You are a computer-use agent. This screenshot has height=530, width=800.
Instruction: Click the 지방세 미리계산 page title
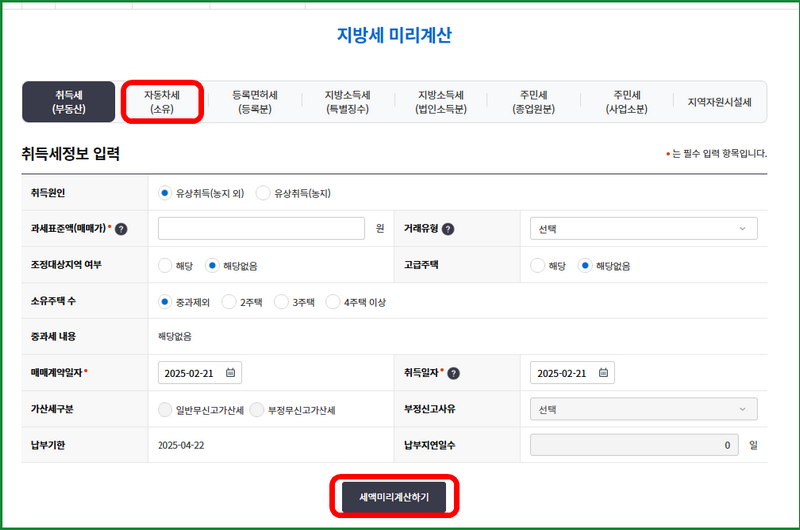click(x=394, y=35)
